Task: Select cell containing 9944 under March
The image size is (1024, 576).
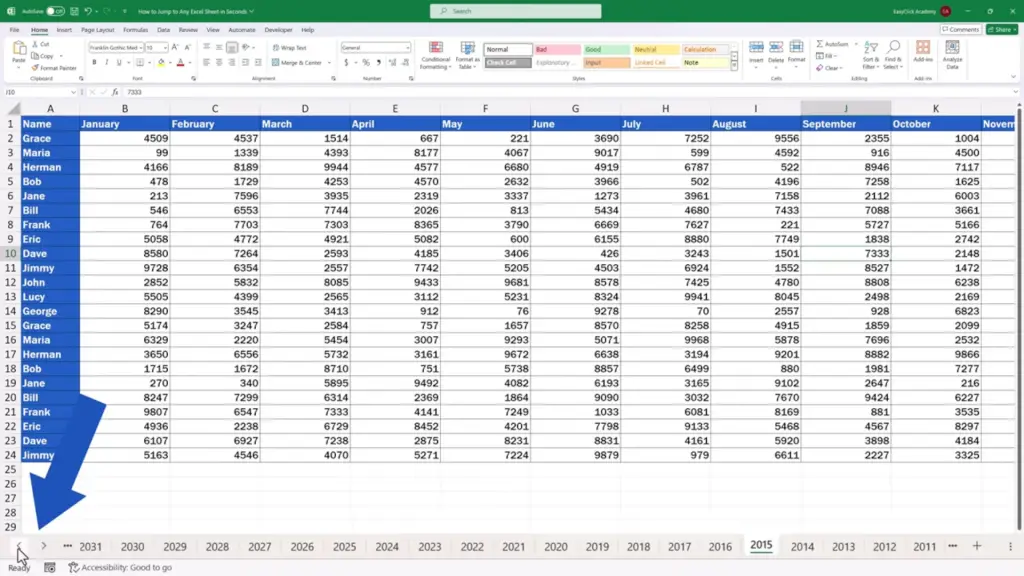Action: (305, 167)
